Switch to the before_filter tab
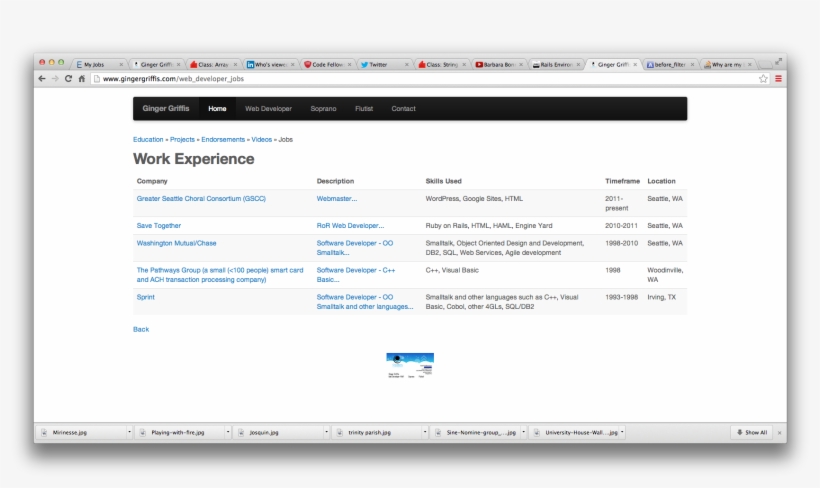 pos(668,64)
